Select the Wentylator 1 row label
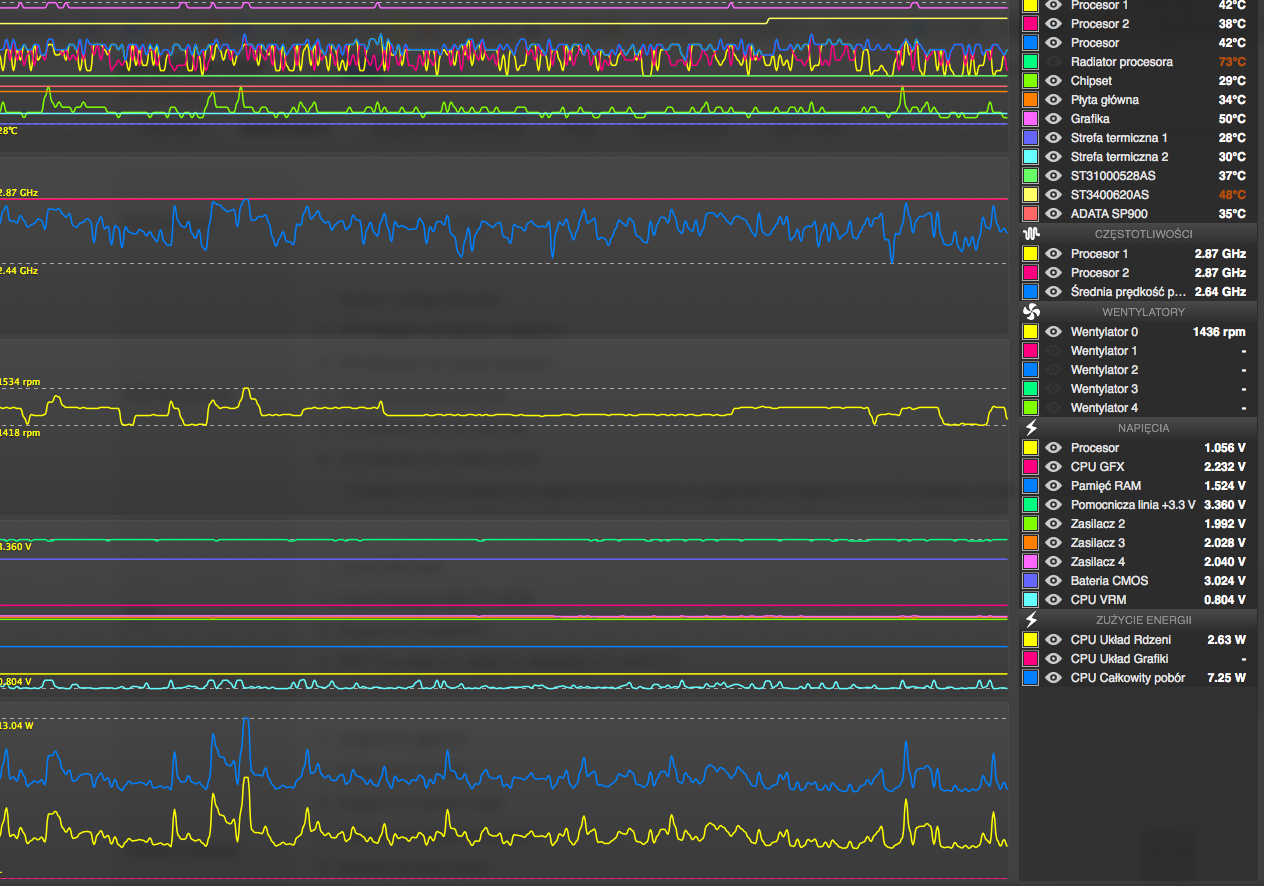The height and width of the screenshot is (886, 1264). (1104, 351)
